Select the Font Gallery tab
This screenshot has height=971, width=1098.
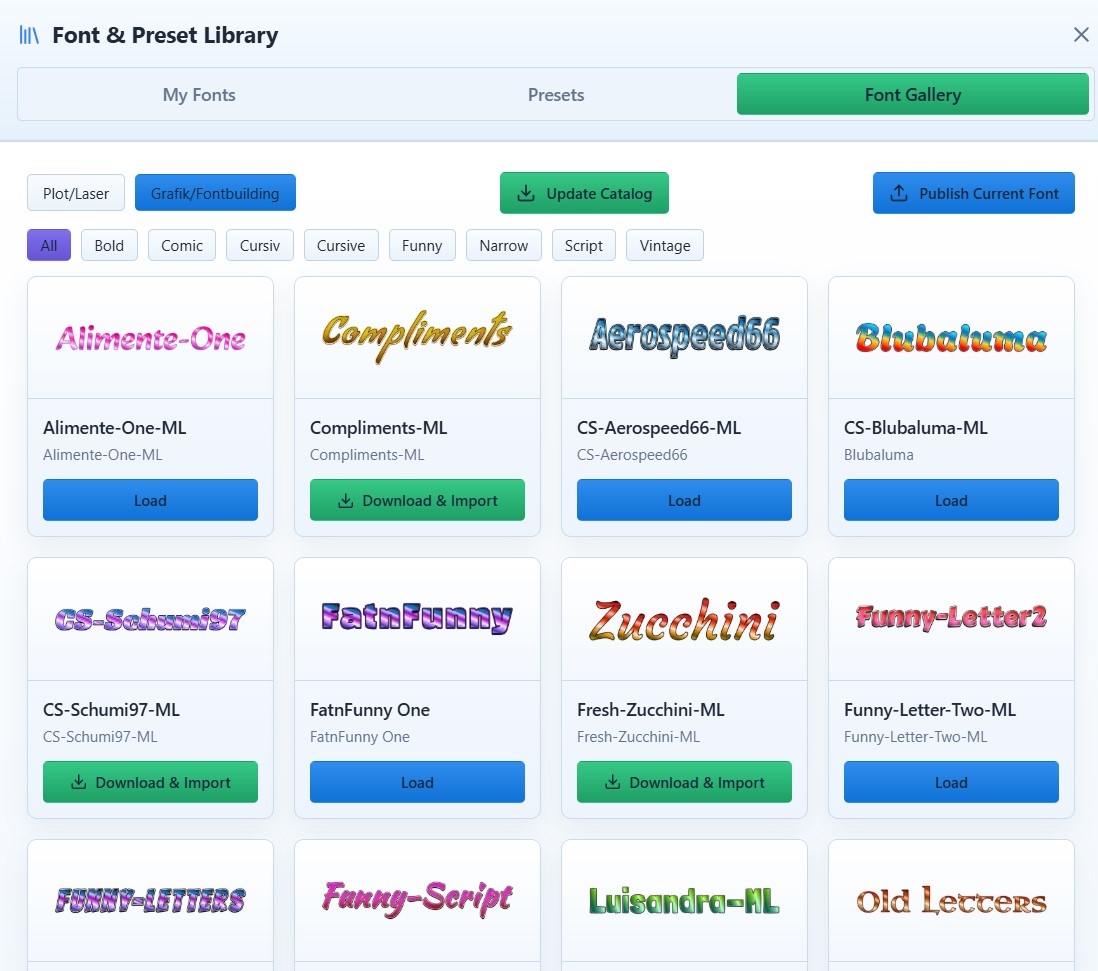pos(912,95)
